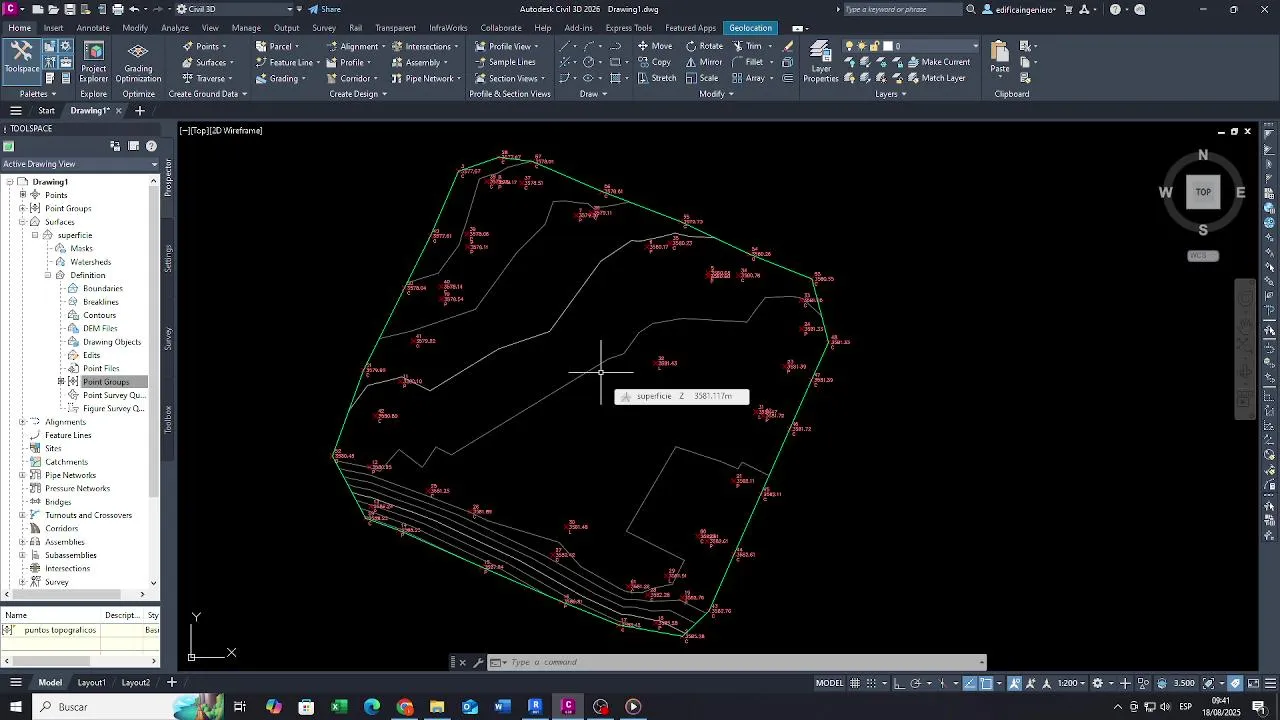Select the Move tool in Modify panel
This screenshot has width=1280, height=720.
pyautogui.click(x=655, y=46)
